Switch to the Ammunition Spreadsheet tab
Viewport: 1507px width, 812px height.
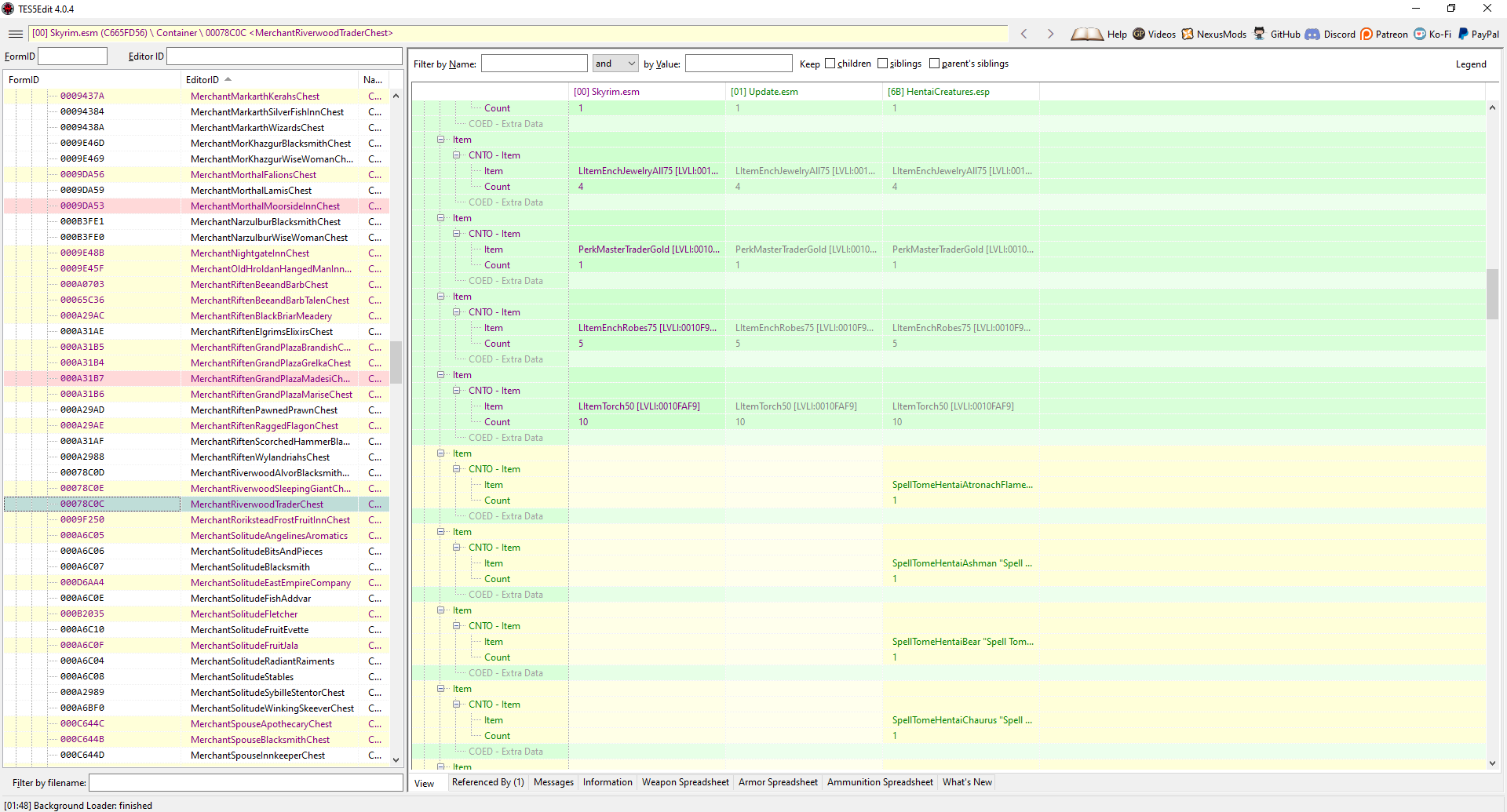880,782
